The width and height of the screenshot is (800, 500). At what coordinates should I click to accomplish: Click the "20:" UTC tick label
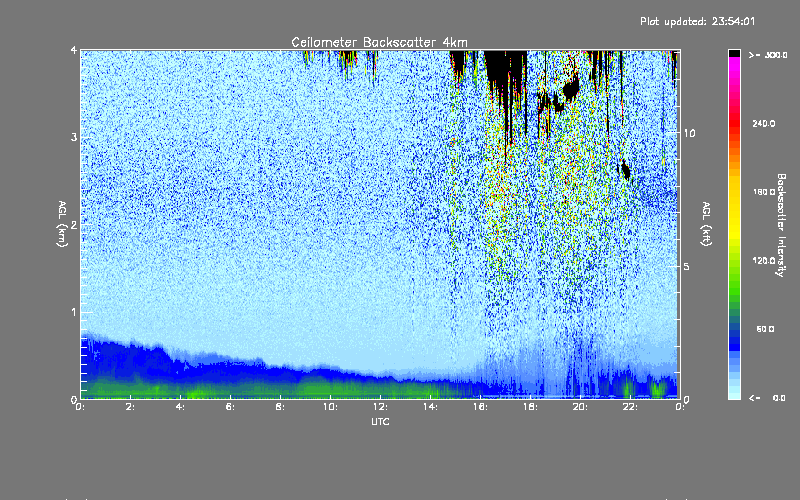point(580,407)
